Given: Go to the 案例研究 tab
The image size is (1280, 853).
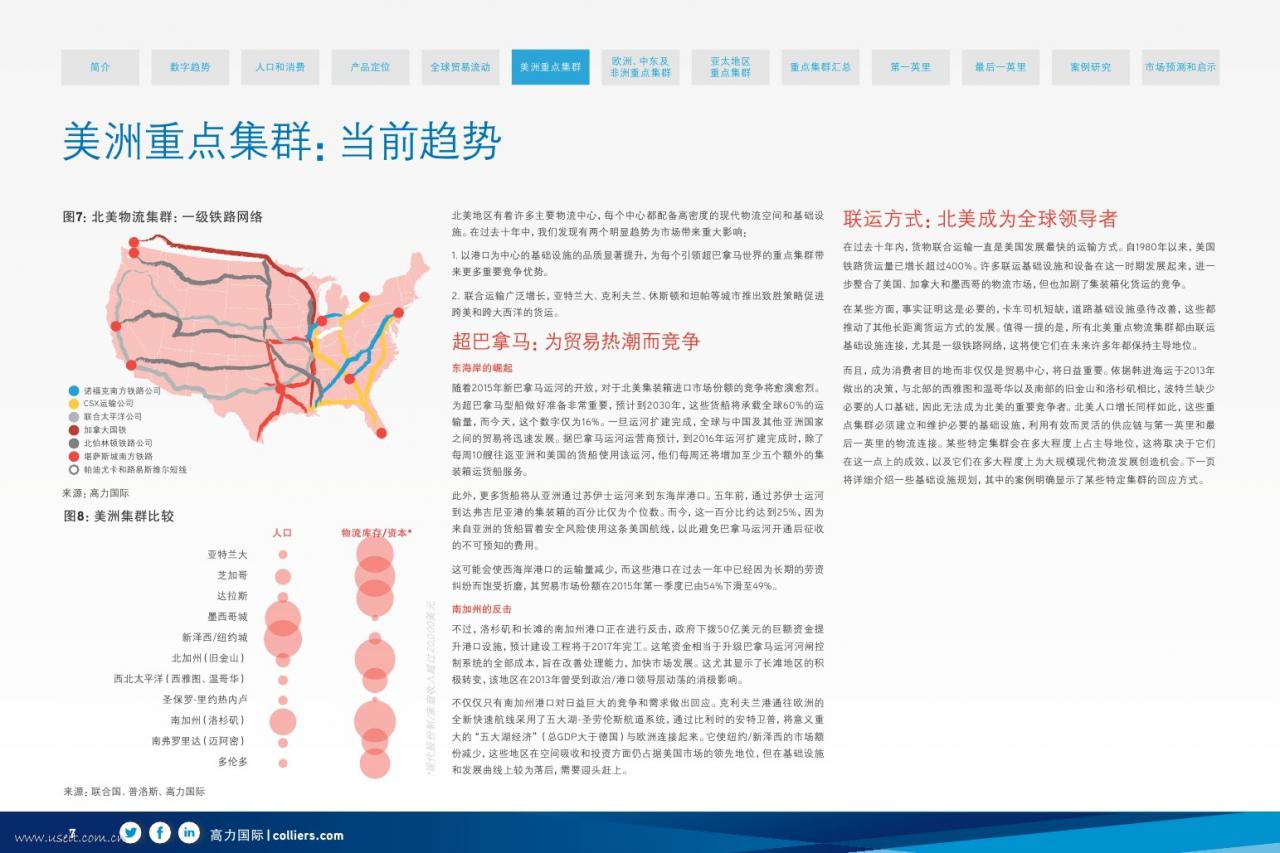Looking at the screenshot, I should coord(1090,67).
